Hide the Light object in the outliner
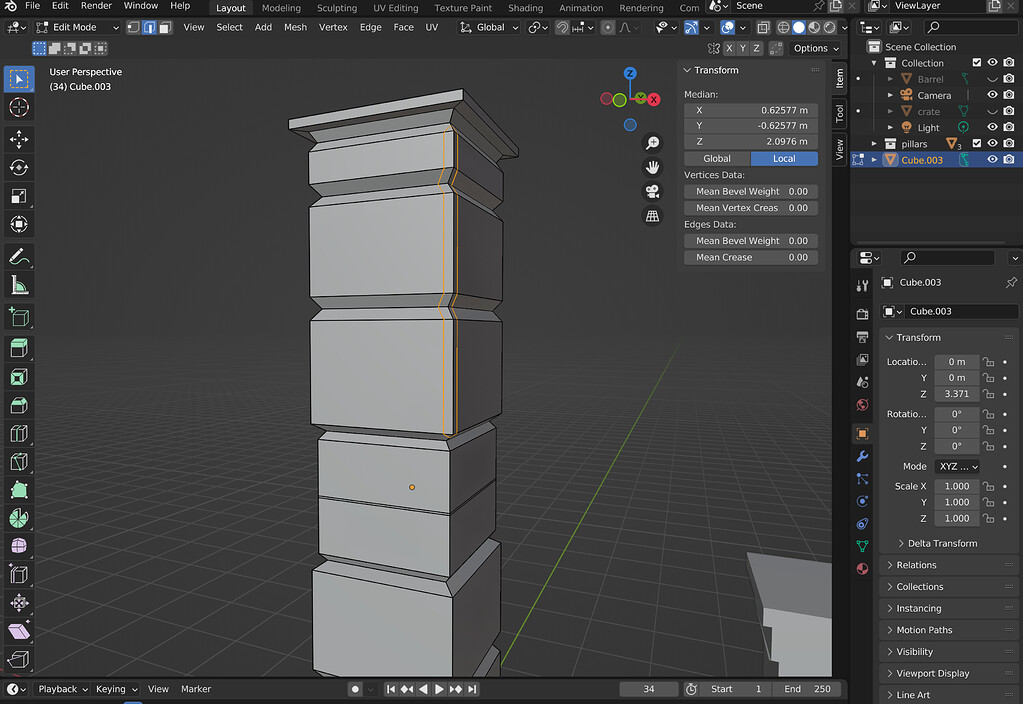Viewport: 1023px width, 704px height. click(x=992, y=127)
